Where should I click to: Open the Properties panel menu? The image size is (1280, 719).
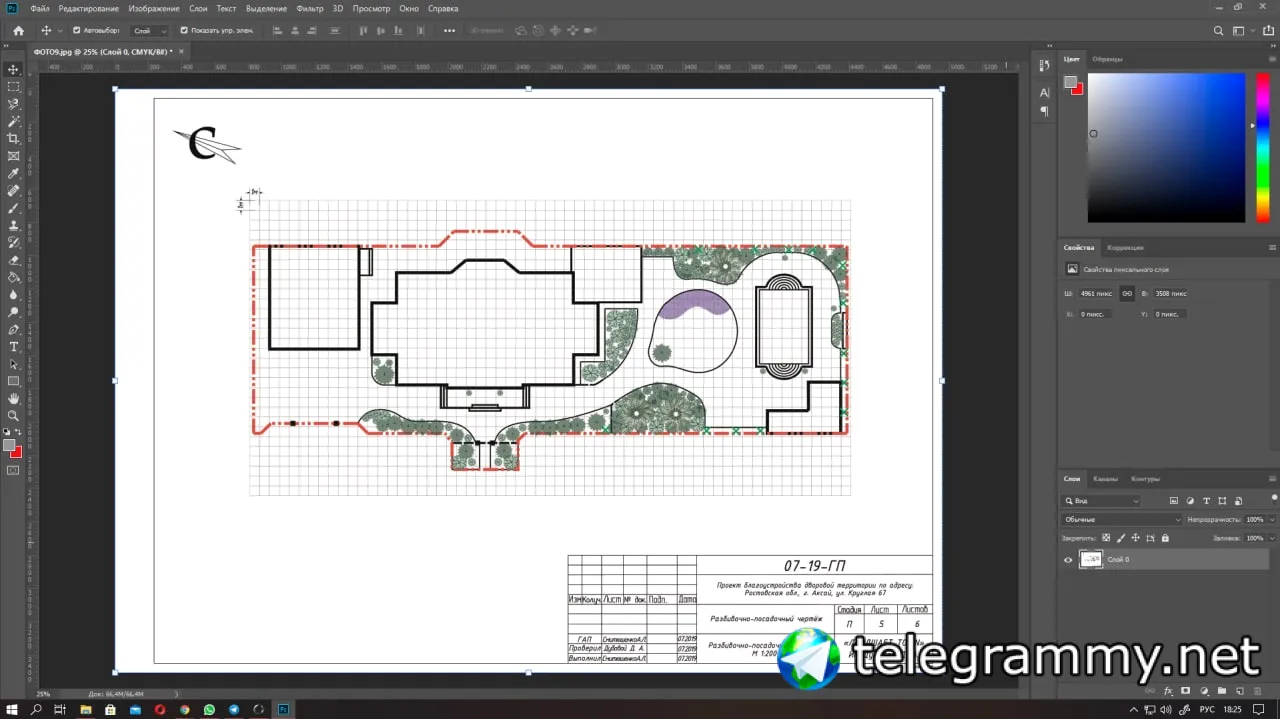(1272, 247)
